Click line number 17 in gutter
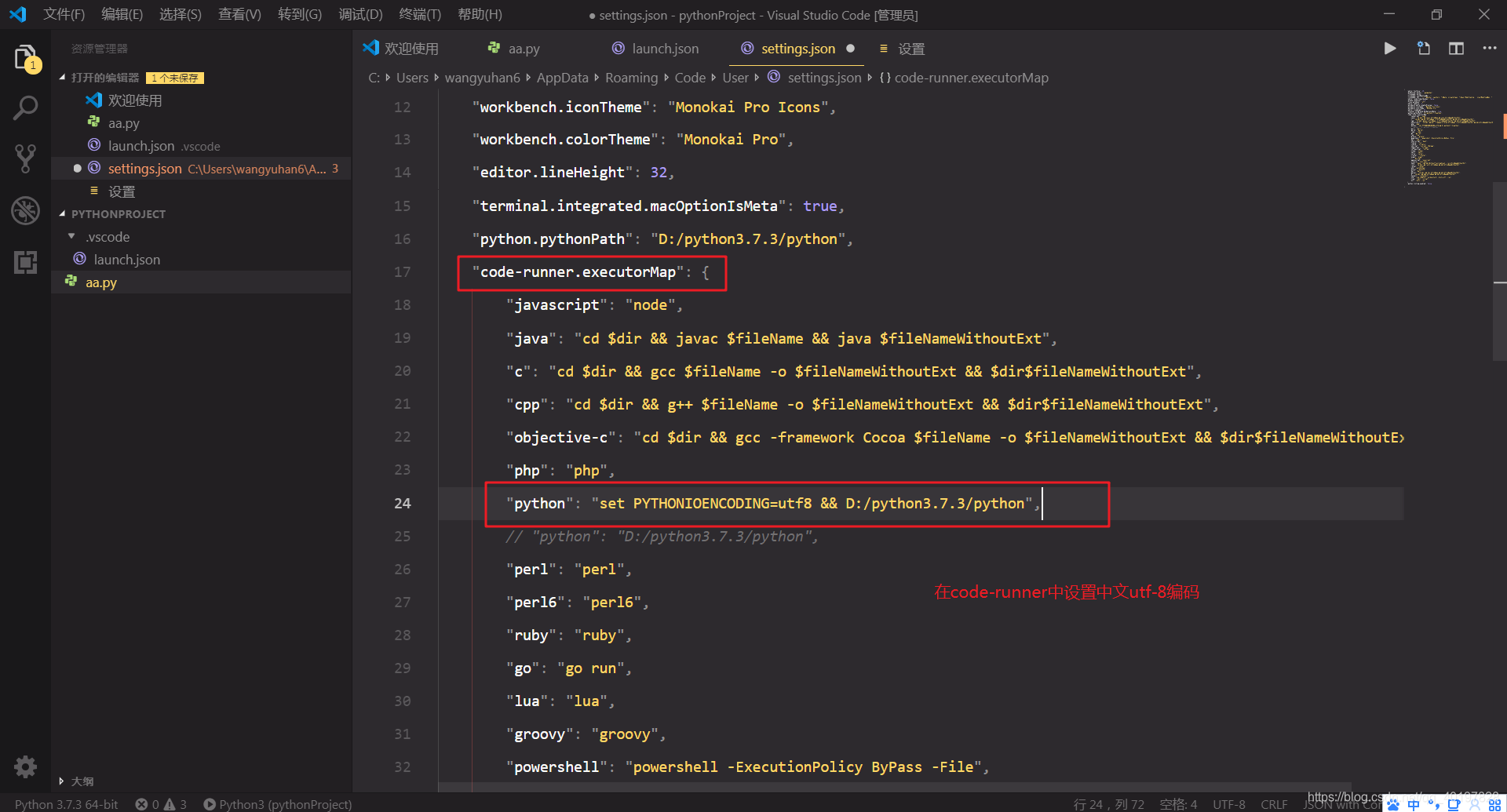This screenshot has width=1507, height=812. click(x=402, y=271)
